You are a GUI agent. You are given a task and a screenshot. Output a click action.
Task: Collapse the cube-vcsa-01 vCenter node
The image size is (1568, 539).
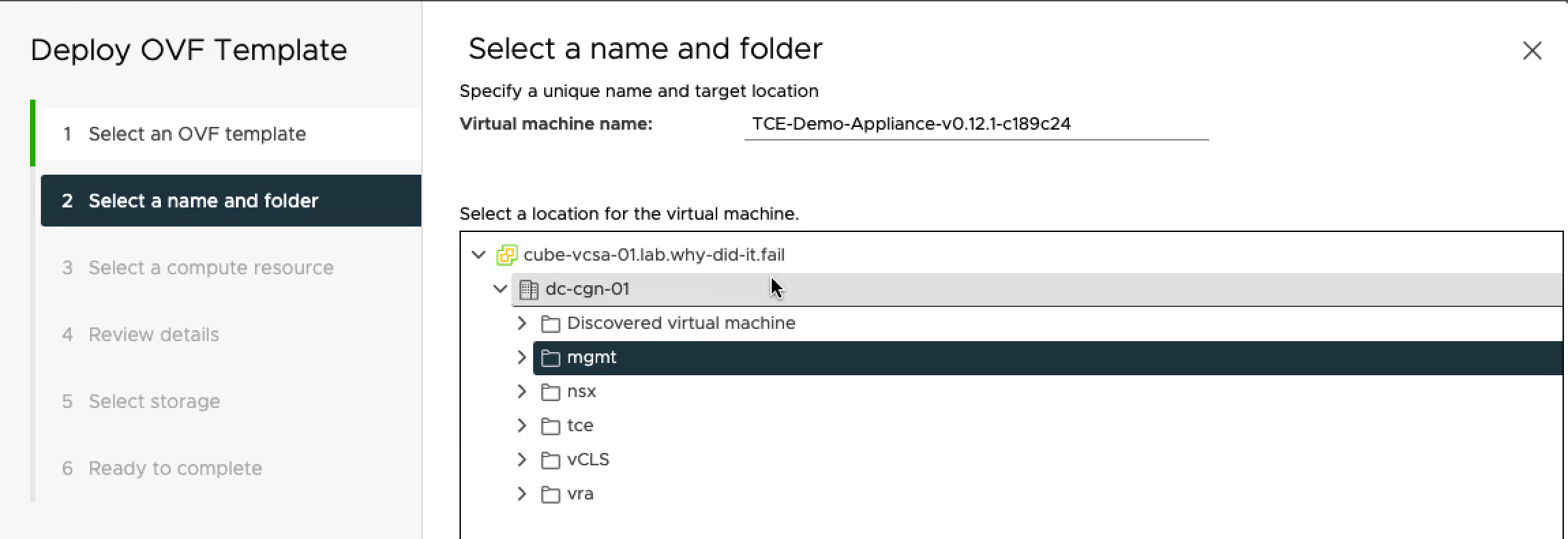point(479,255)
